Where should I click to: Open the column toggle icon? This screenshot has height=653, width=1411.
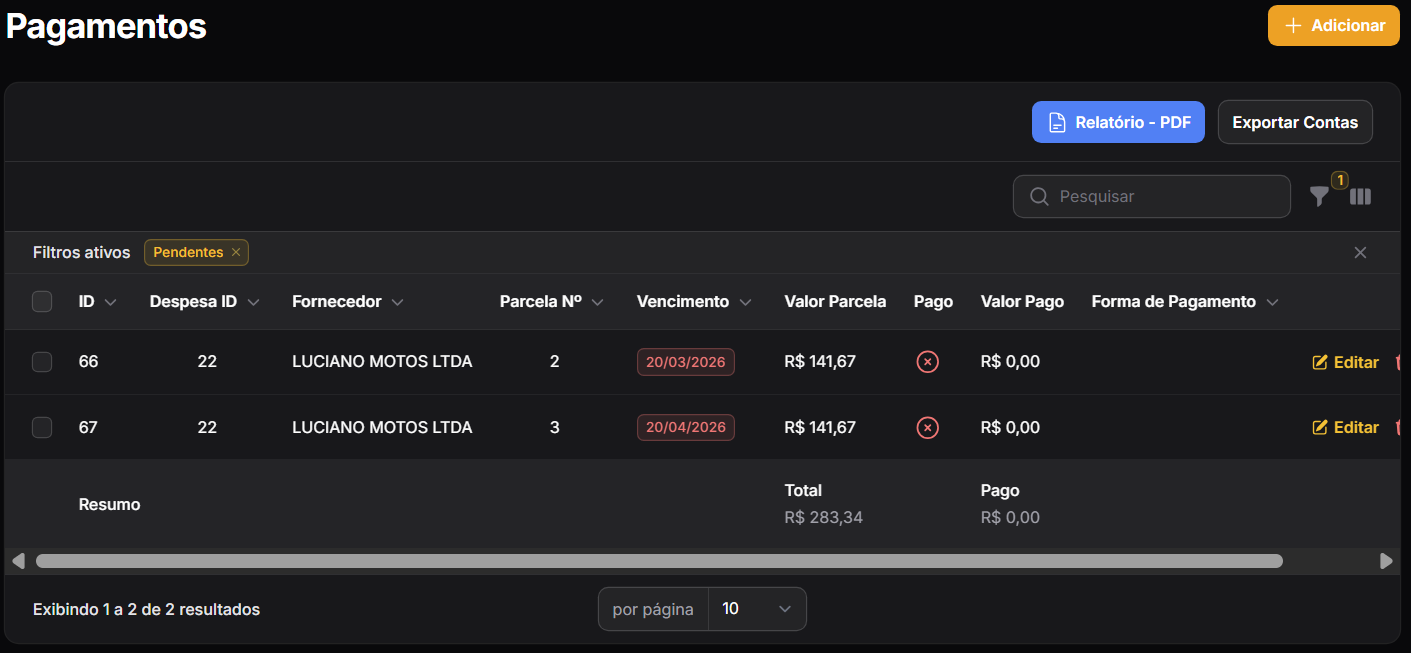click(x=1360, y=197)
